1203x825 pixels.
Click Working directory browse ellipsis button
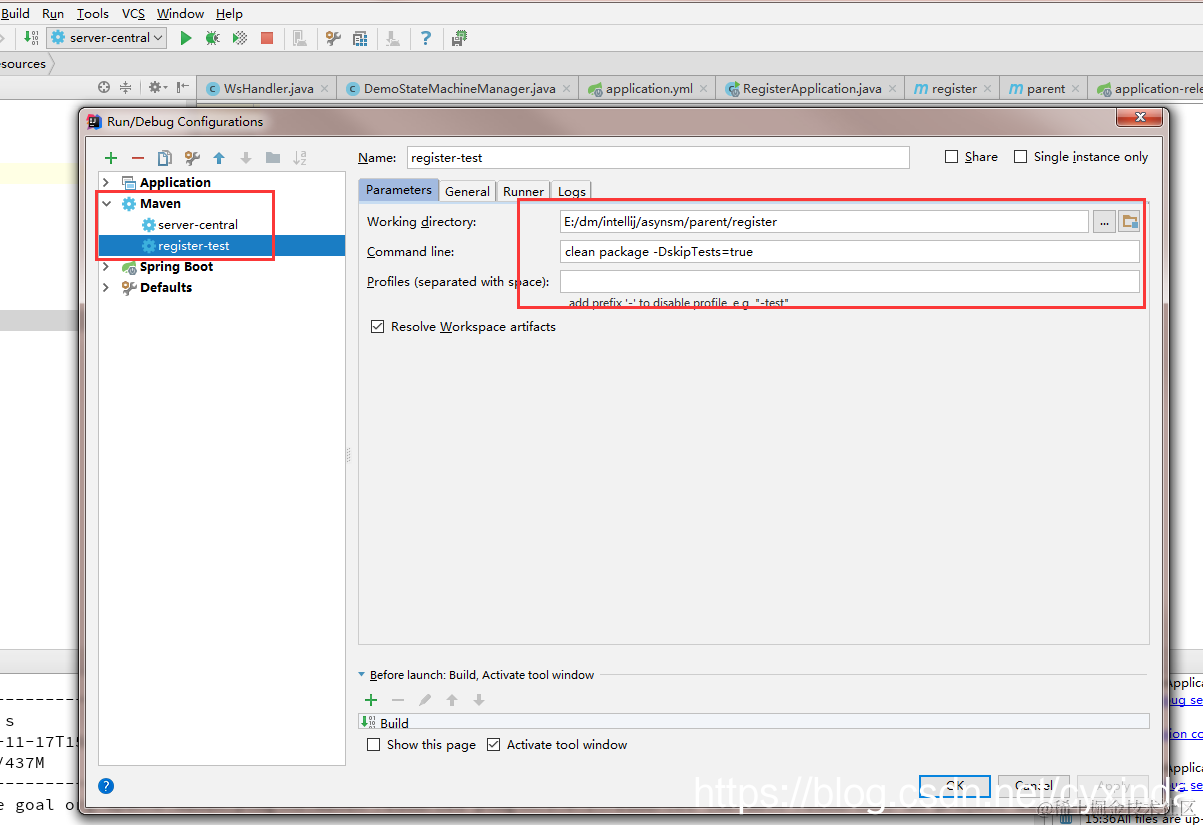1104,222
